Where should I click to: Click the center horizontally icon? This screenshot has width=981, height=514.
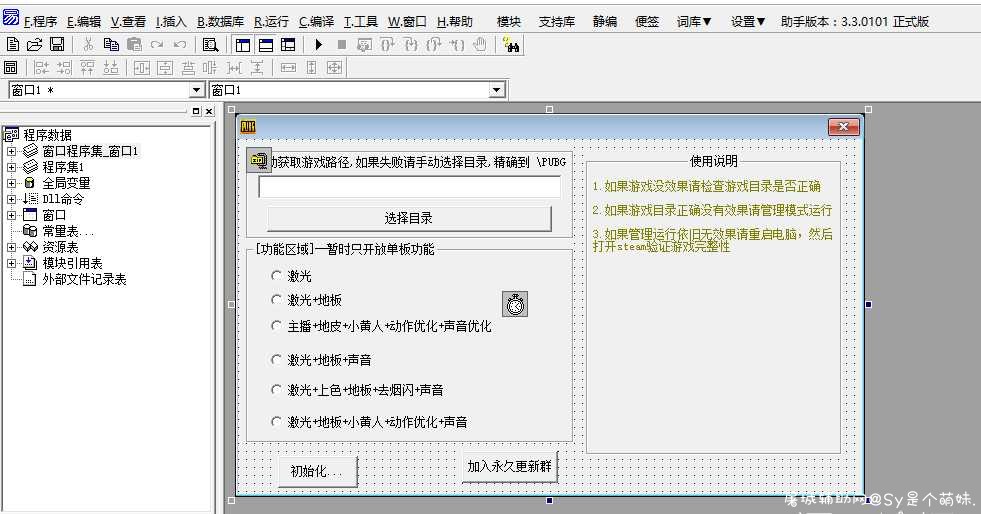point(142,68)
